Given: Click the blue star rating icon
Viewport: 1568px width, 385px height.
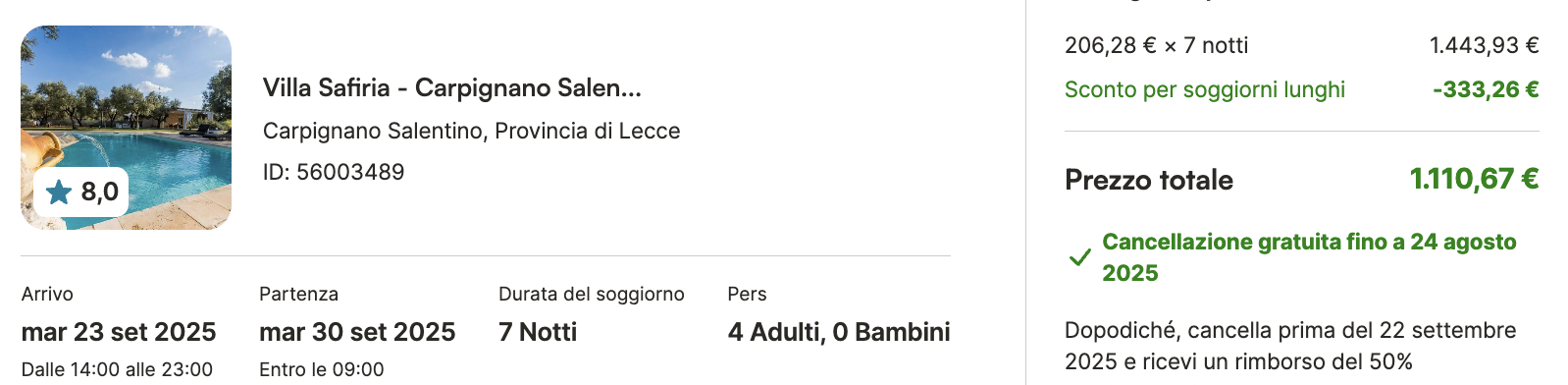Looking at the screenshot, I should tap(59, 192).
